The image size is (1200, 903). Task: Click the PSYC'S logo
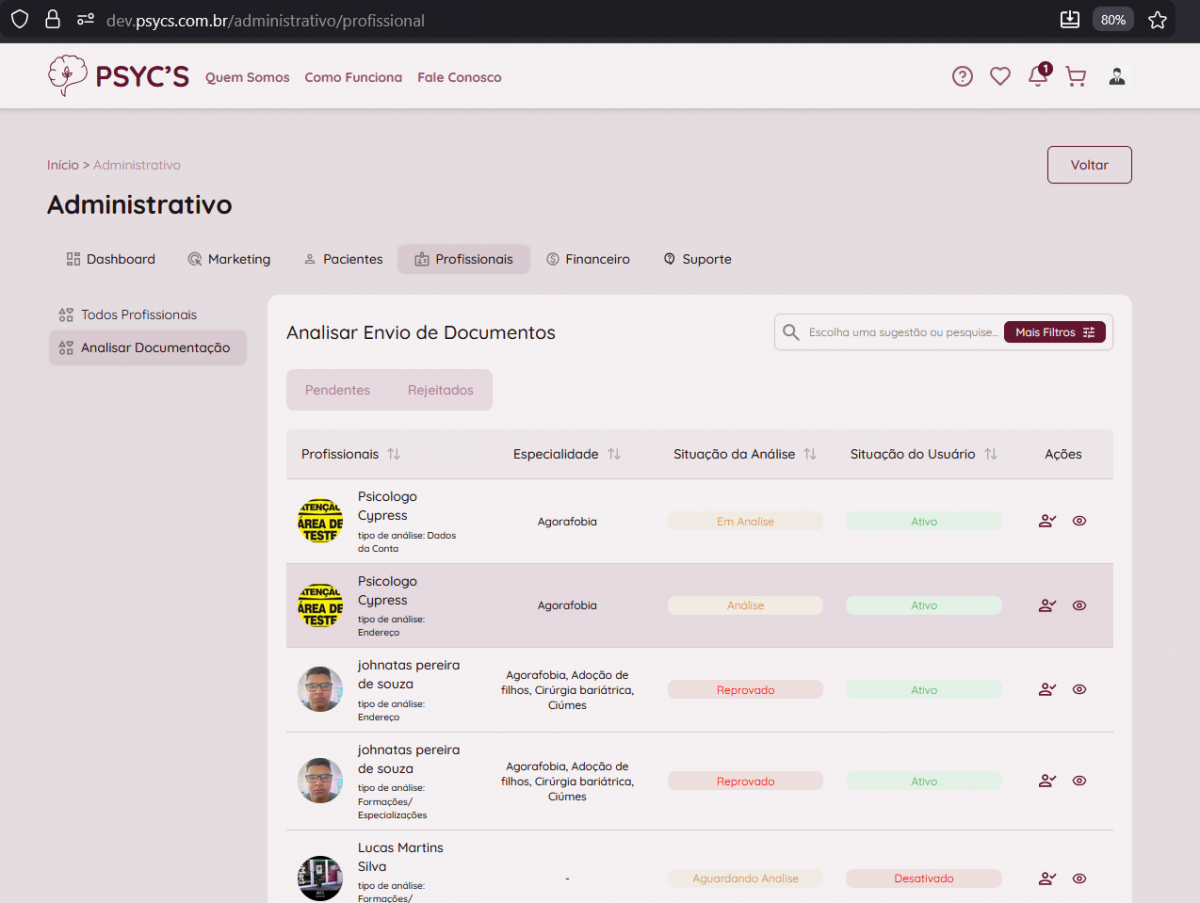pos(118,77)
